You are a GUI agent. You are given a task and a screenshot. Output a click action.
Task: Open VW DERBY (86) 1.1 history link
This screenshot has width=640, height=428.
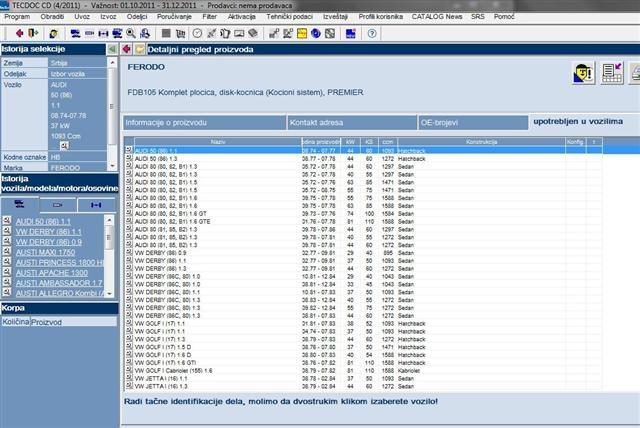coord(49,232)
